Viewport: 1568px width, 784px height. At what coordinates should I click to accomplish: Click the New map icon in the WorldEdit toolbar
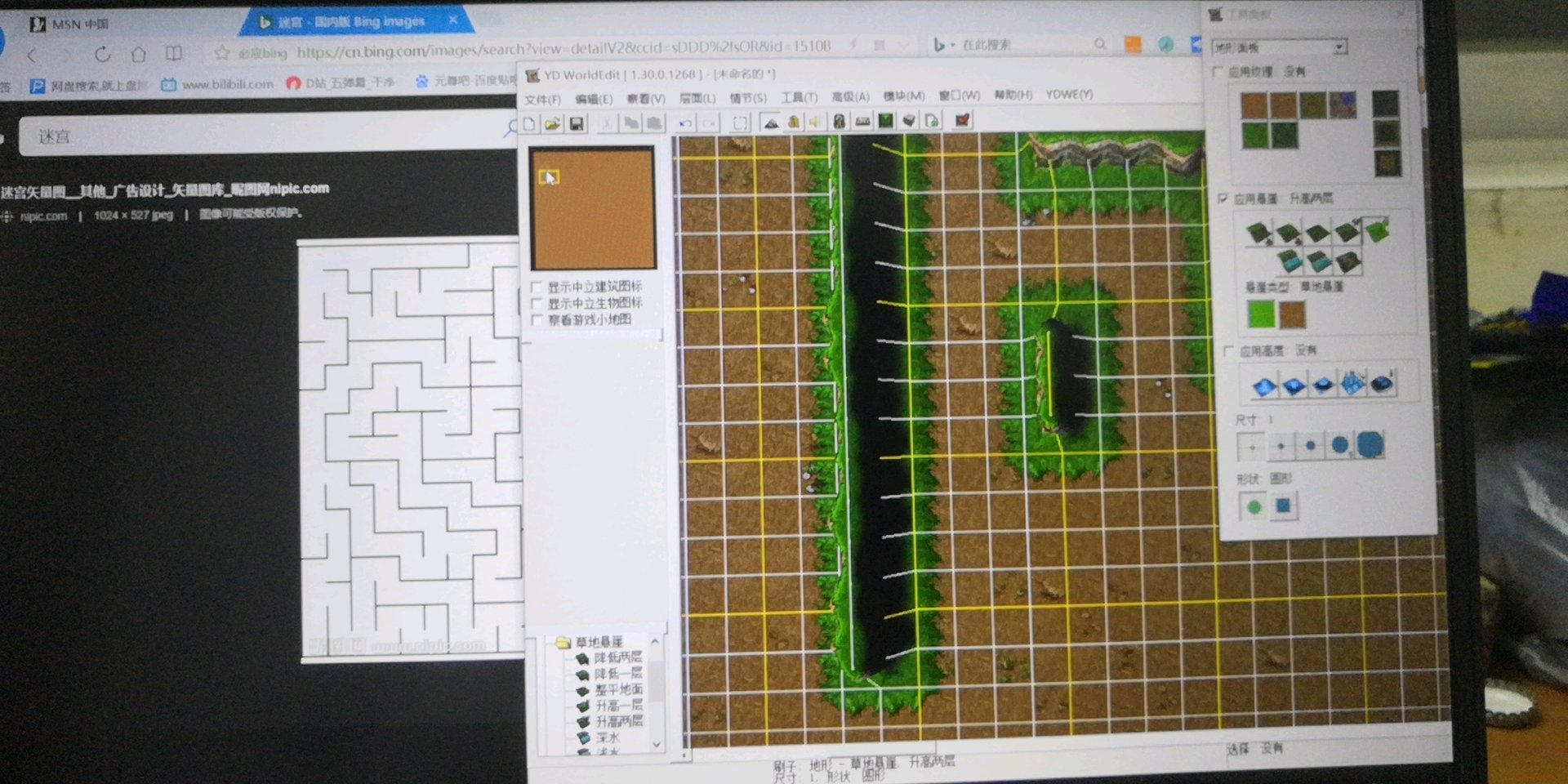pos(529,123)
